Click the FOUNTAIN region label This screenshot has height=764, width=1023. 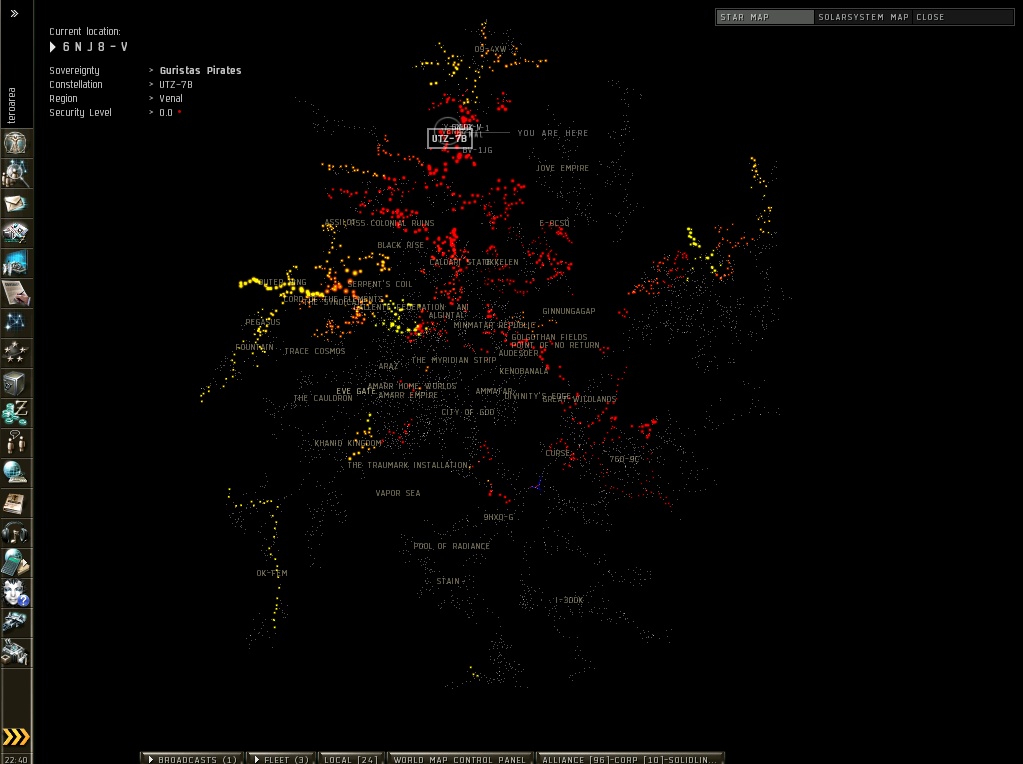point(254,347)
